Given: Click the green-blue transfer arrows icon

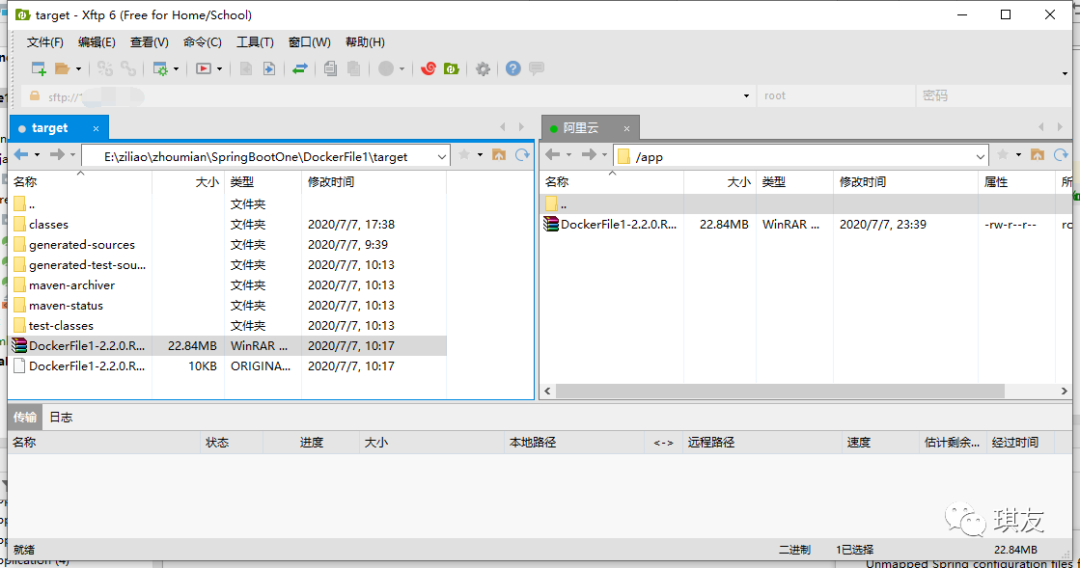Looking at the screenshot, I should (x=300, y=68).
